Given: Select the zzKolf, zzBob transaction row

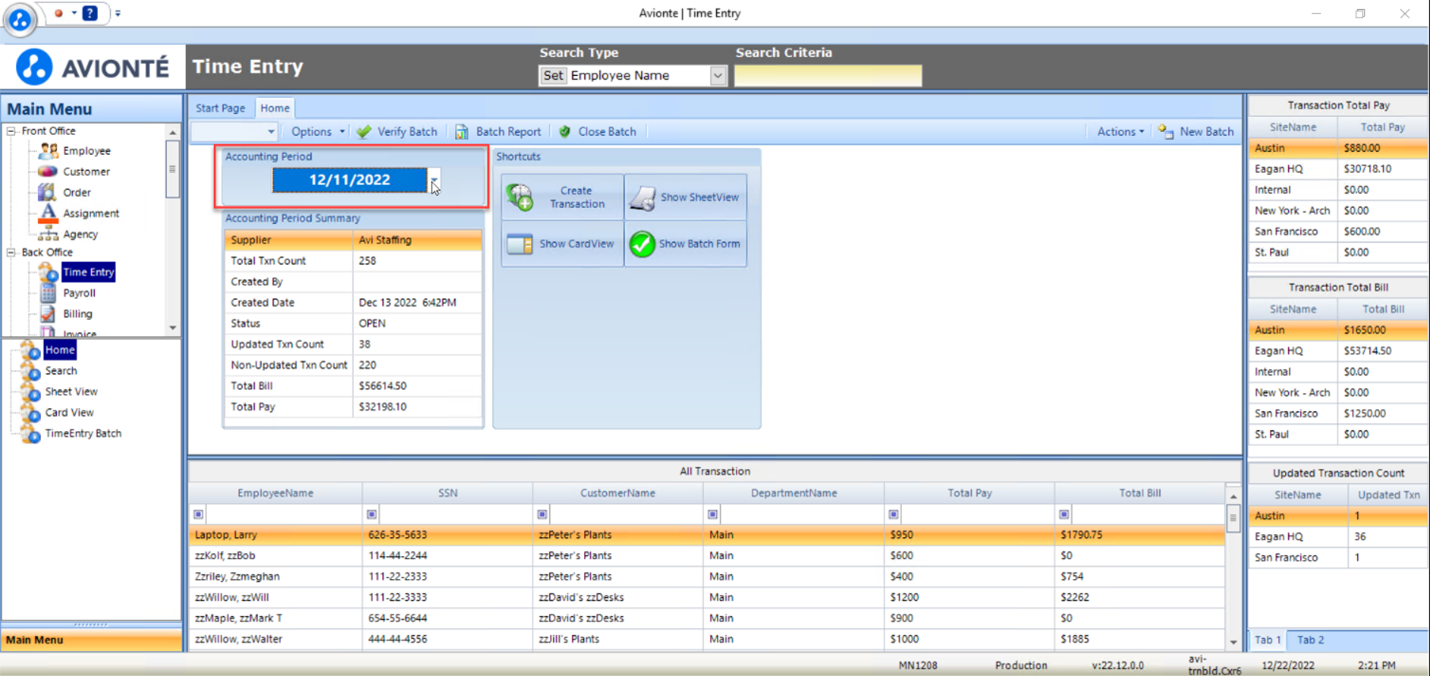Looking at the screenshot, I should tap(706, 556).
